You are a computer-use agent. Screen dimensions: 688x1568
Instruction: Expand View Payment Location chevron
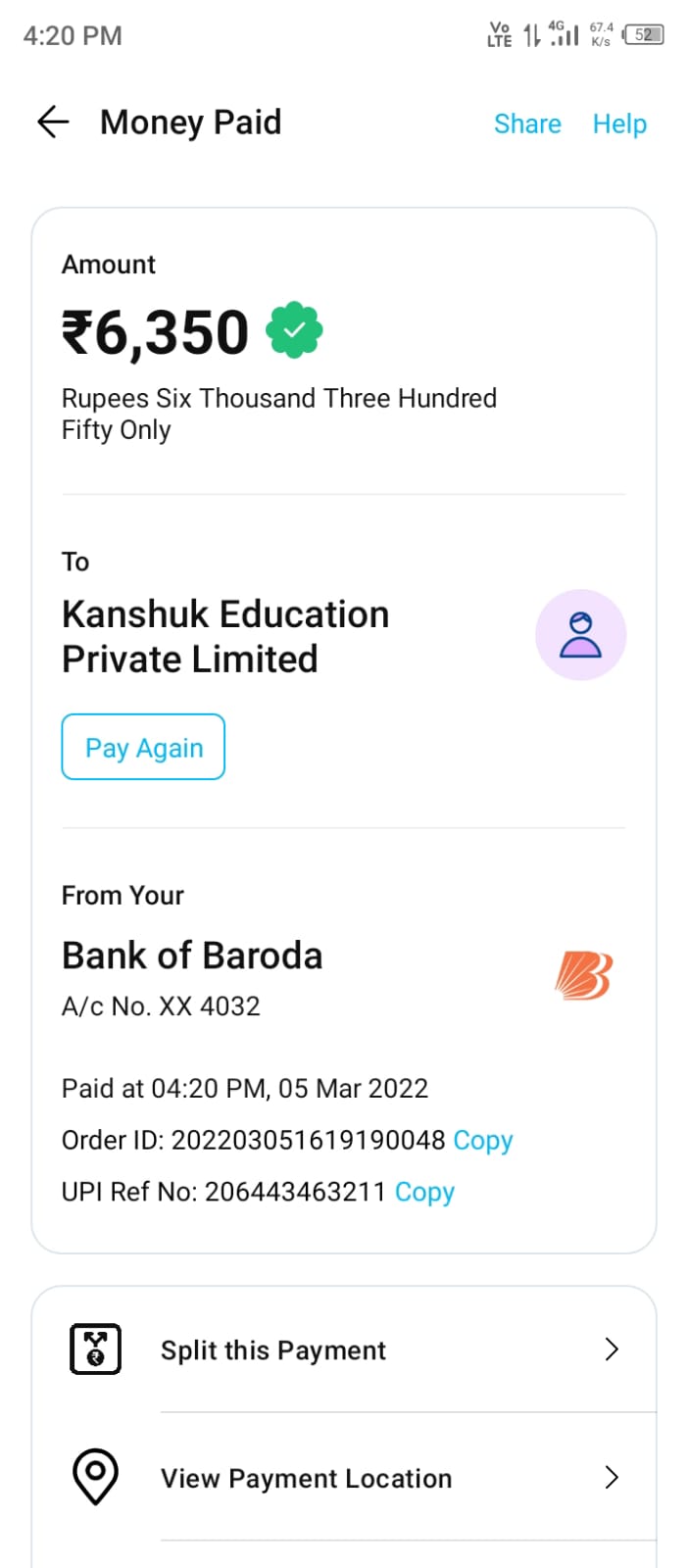coord(612,1477)
